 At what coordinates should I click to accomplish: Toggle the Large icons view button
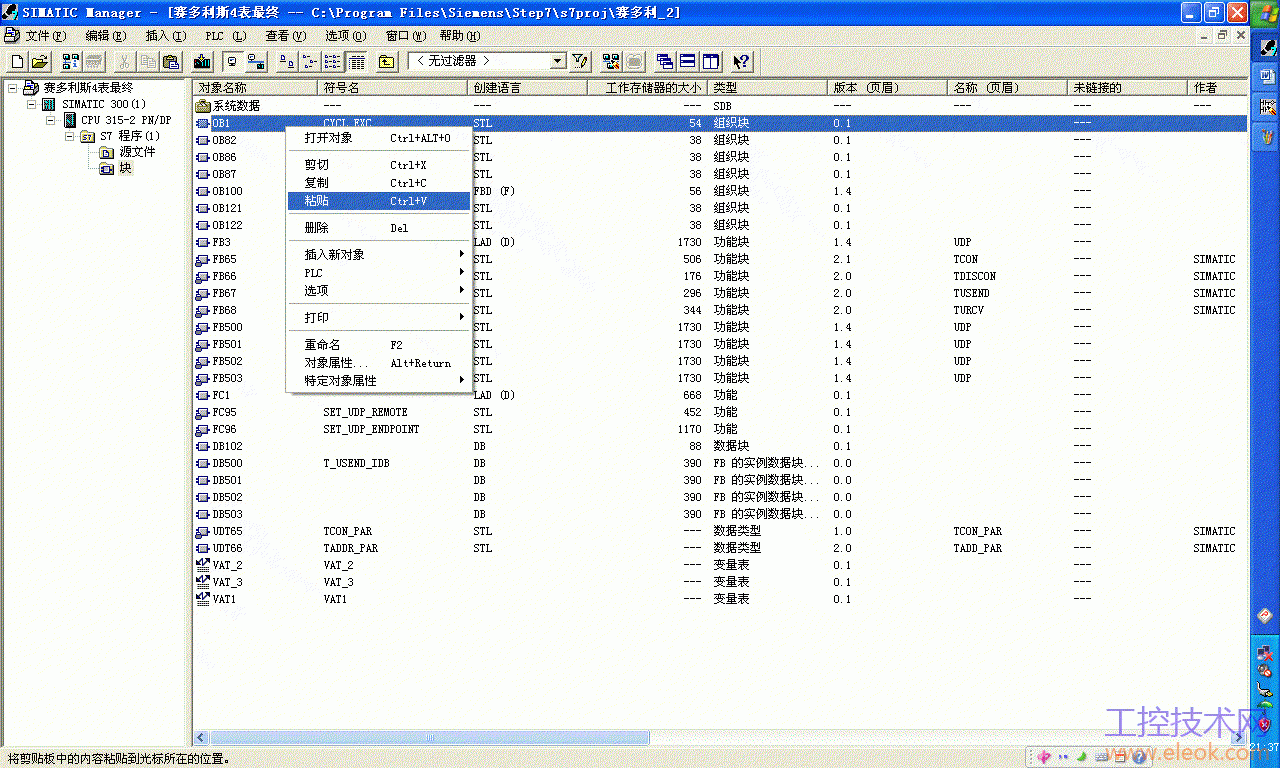point(286,62)
